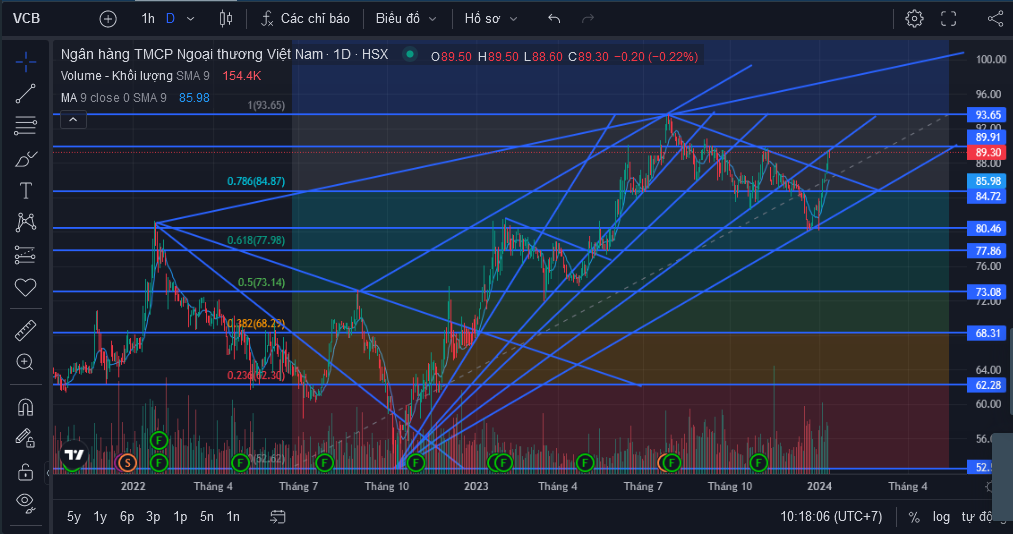Open the candlestick chart style selector
Screen dimensions: 1013x534
click(x=225, y=19)
